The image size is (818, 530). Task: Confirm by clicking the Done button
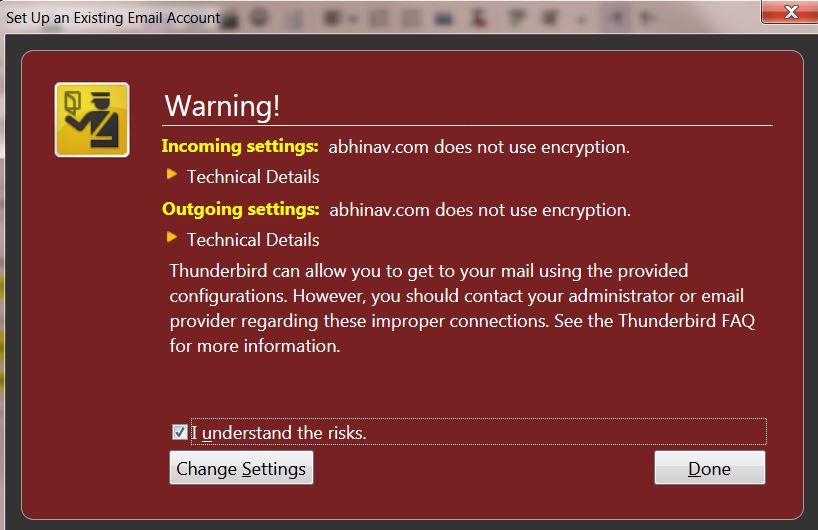click(709, 468)
